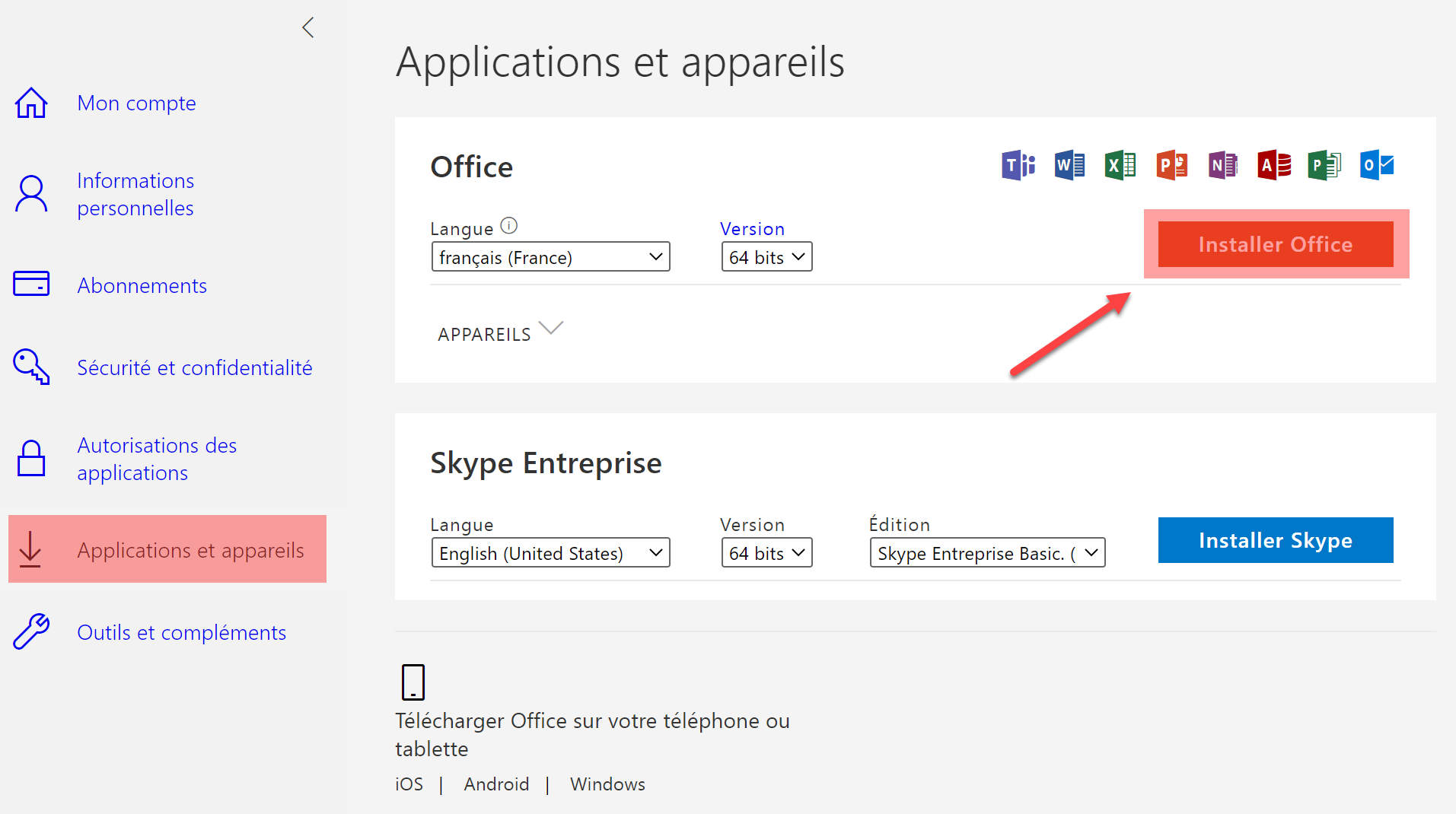Click the Installer Skype button
Screen dimensions: 1456x814
(x=1276, y=540)
